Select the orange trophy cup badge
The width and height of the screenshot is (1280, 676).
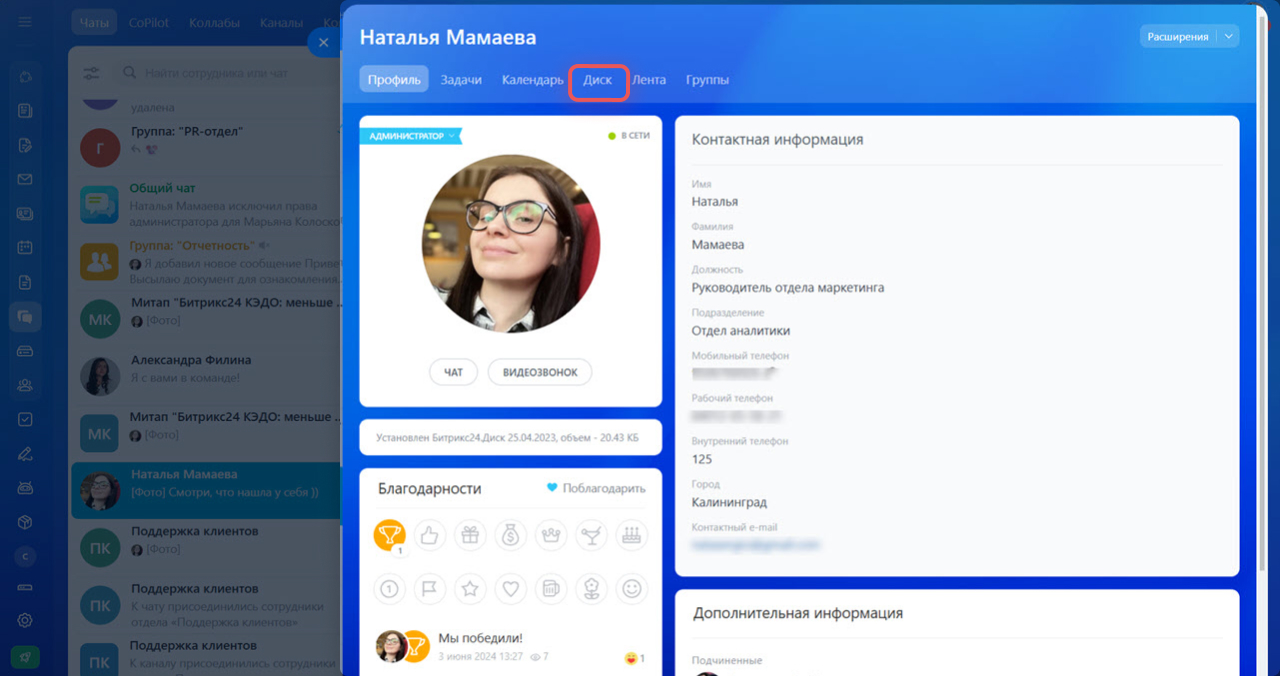[x=389, y=535]
